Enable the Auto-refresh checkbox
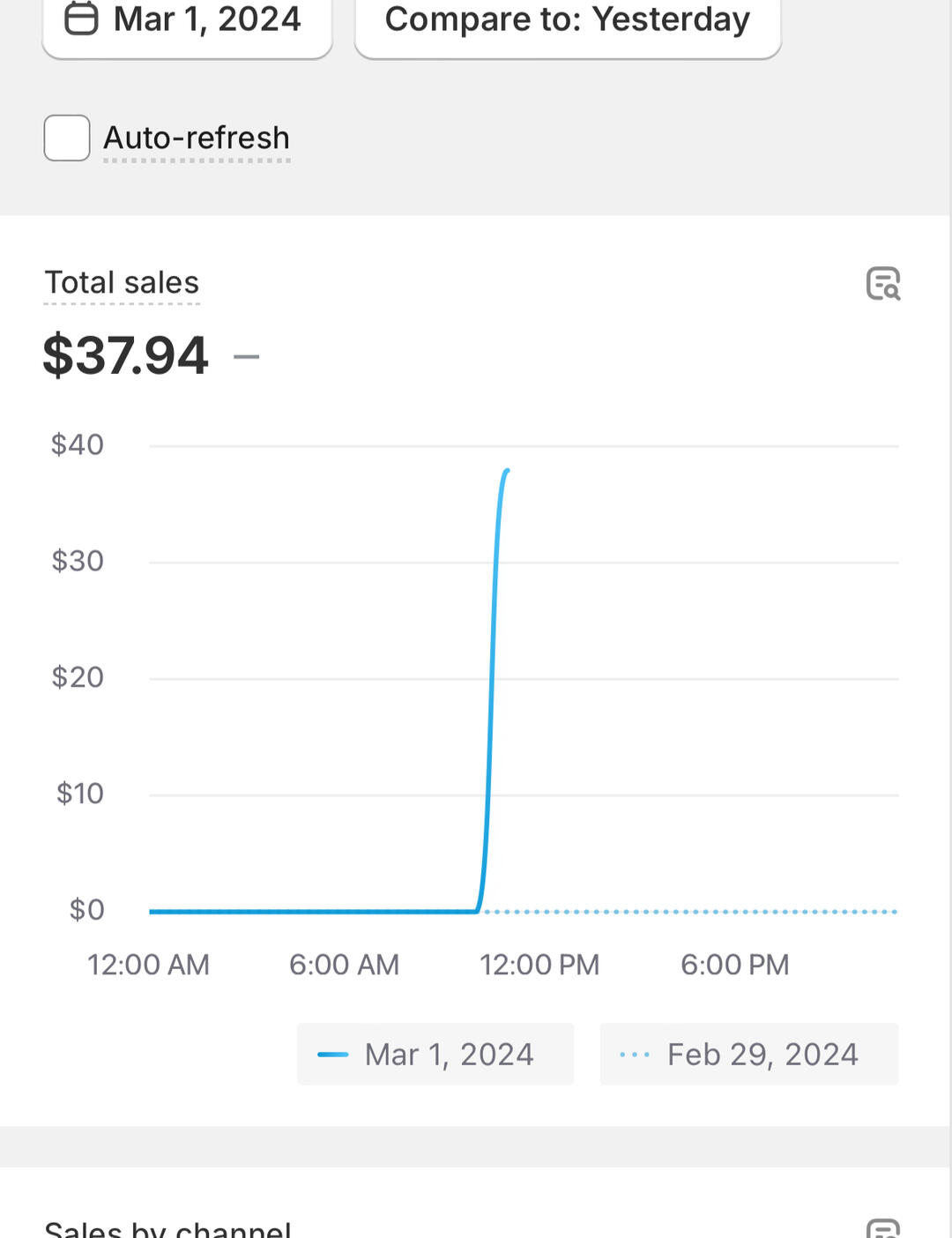952x1238 pixels. (67, 138)
